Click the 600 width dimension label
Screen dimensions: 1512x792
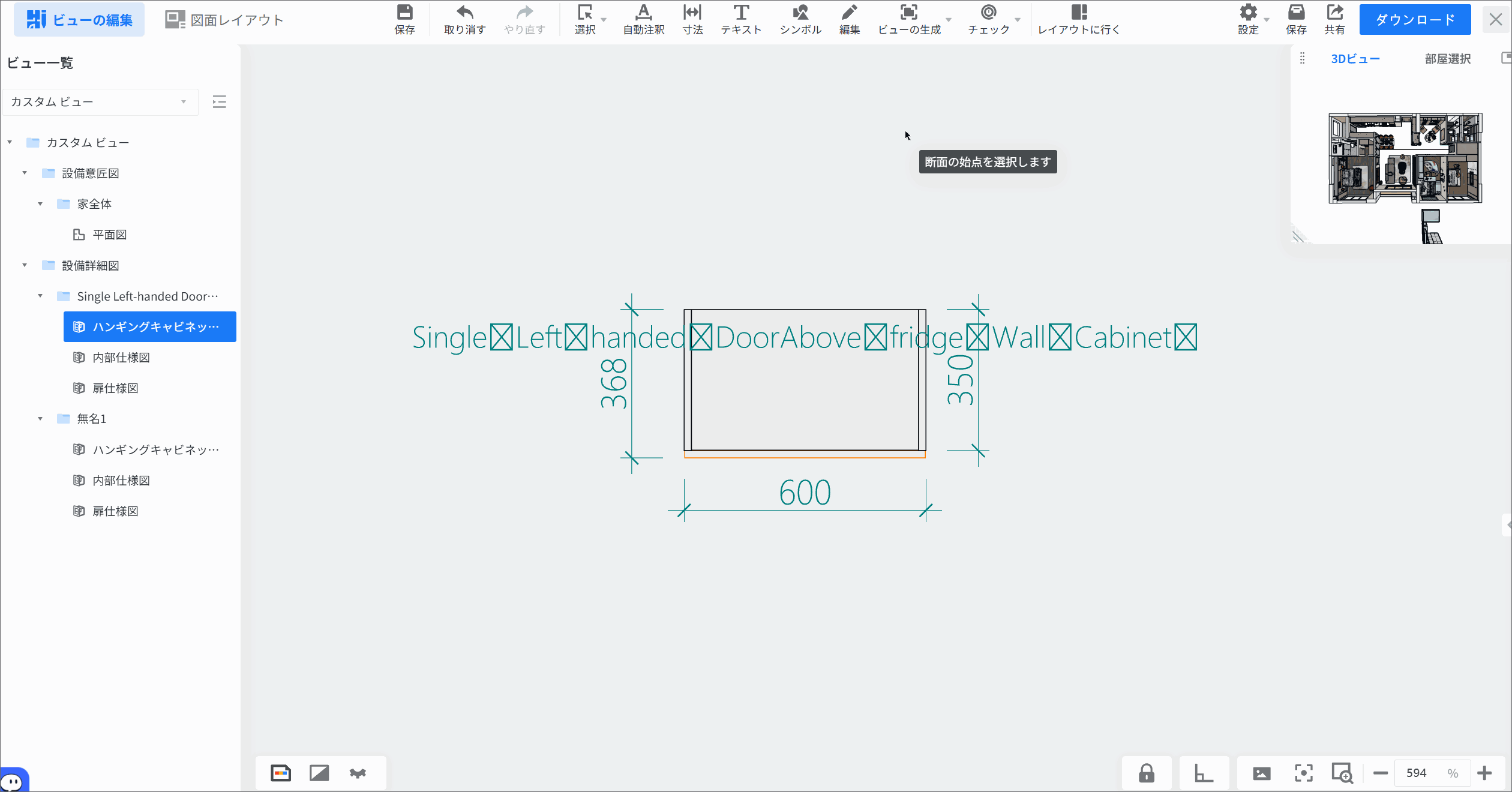point(805,493)
